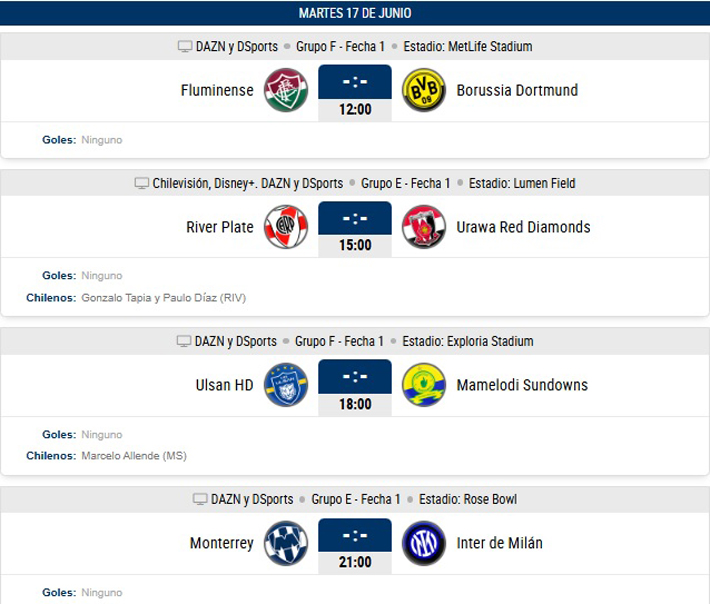Click the TV icon beside Chilevisión broadcasters

(x=142, y=183)
